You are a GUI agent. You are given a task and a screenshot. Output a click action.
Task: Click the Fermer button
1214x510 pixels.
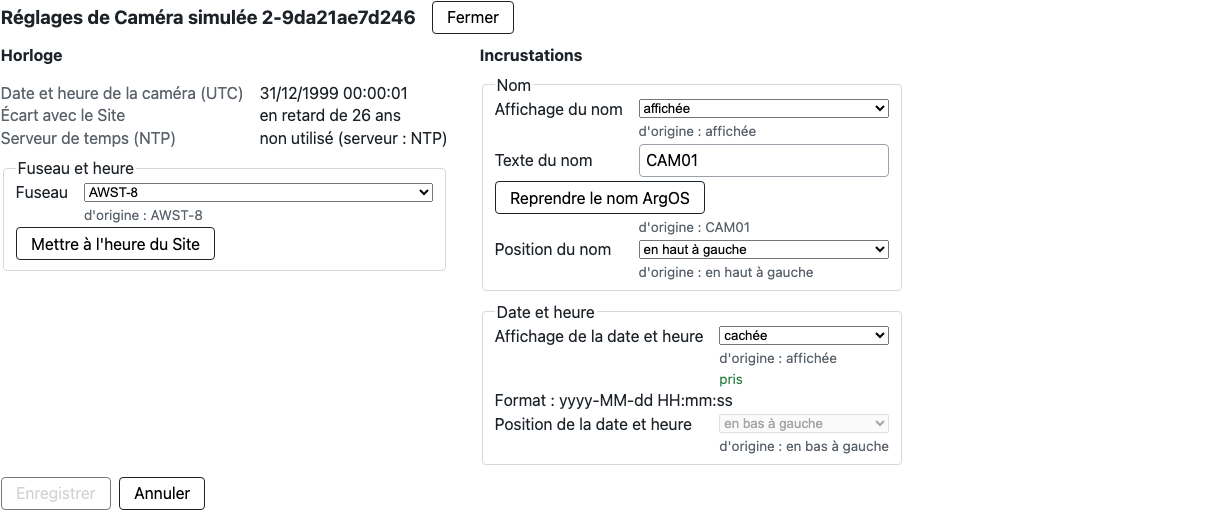(x=472, y=18)
